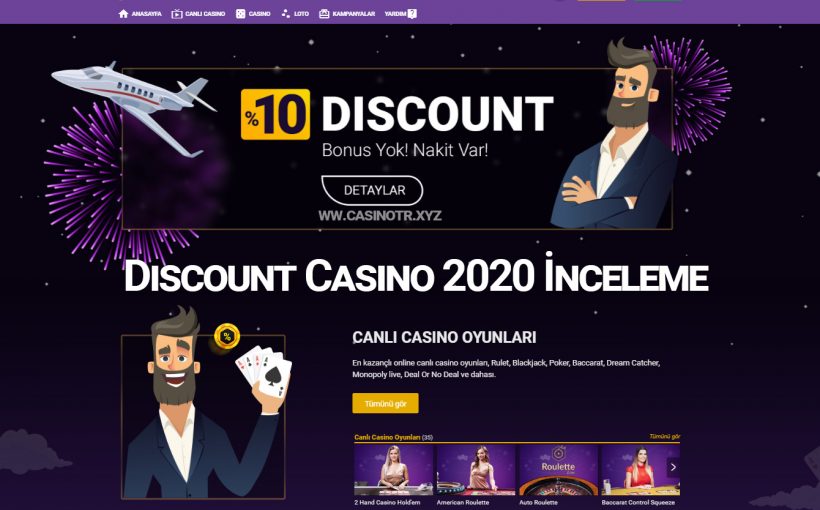
Task: Open the 2 Hand Casino Hold'em thumbnail
Action: pyautogui.click(x=394, y=470)
